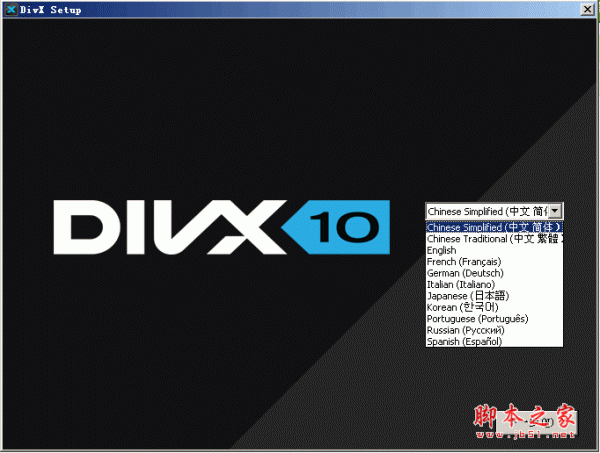Select German (Deutsch) option
The width and height of the screenshot is (600, 453).
pos(494,273)
